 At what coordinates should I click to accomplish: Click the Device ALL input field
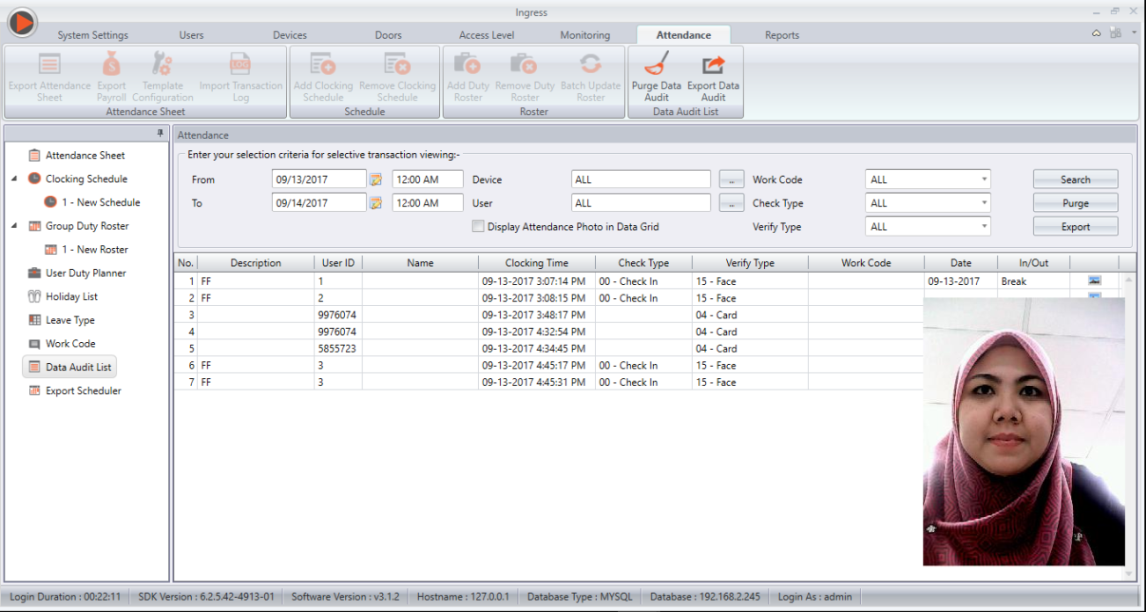coord(640,179)
